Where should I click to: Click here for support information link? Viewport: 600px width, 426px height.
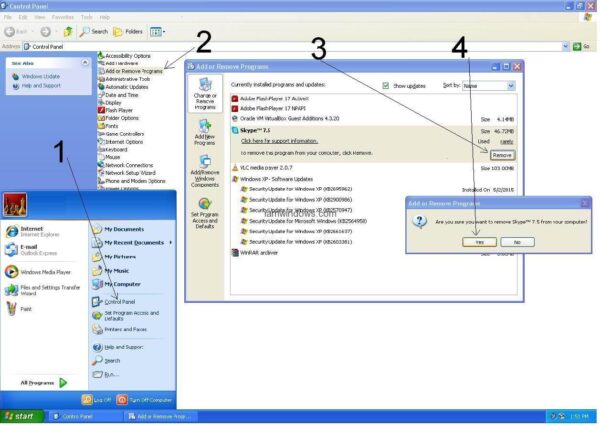(279, 141)
